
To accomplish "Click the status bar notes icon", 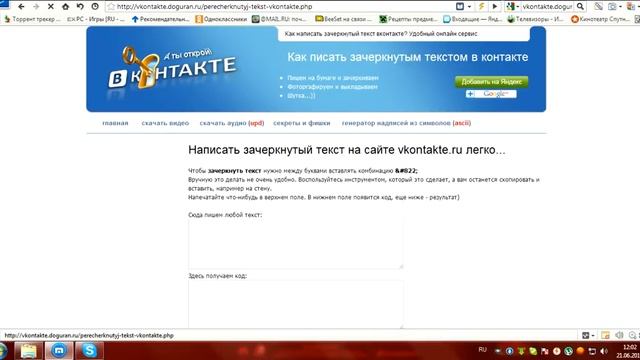I will tap(605, 335).
